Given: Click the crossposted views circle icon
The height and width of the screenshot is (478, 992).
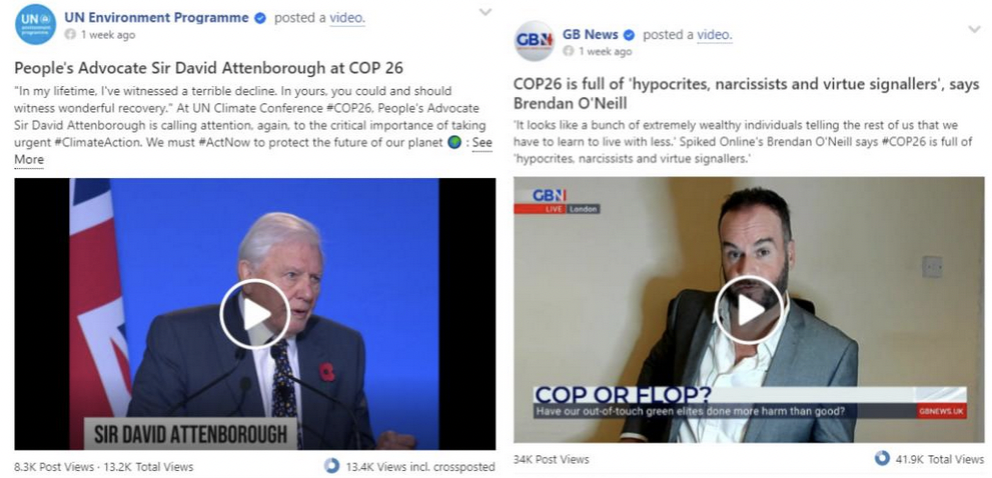Looking at the screenshot, I should 332,467.
